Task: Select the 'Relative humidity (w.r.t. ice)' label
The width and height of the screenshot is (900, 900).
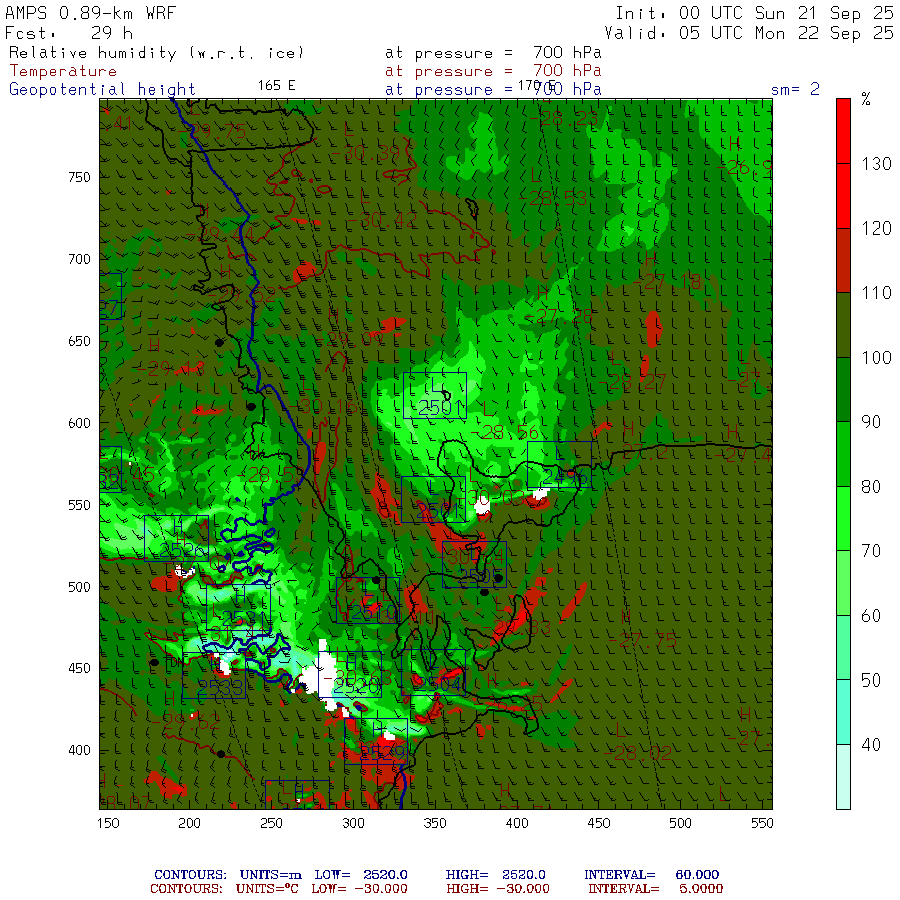Action: tap(156, 53)
